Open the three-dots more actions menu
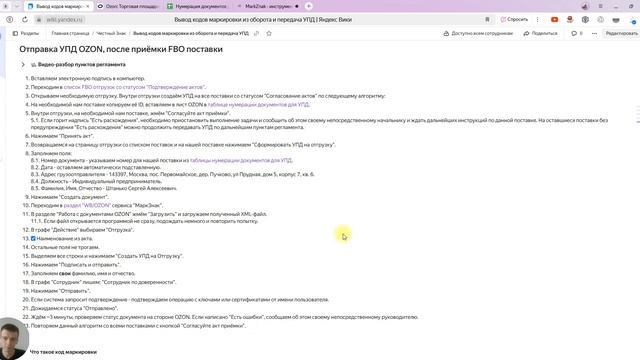The width and height of the screenshot is (640, 360). (594, 33)
